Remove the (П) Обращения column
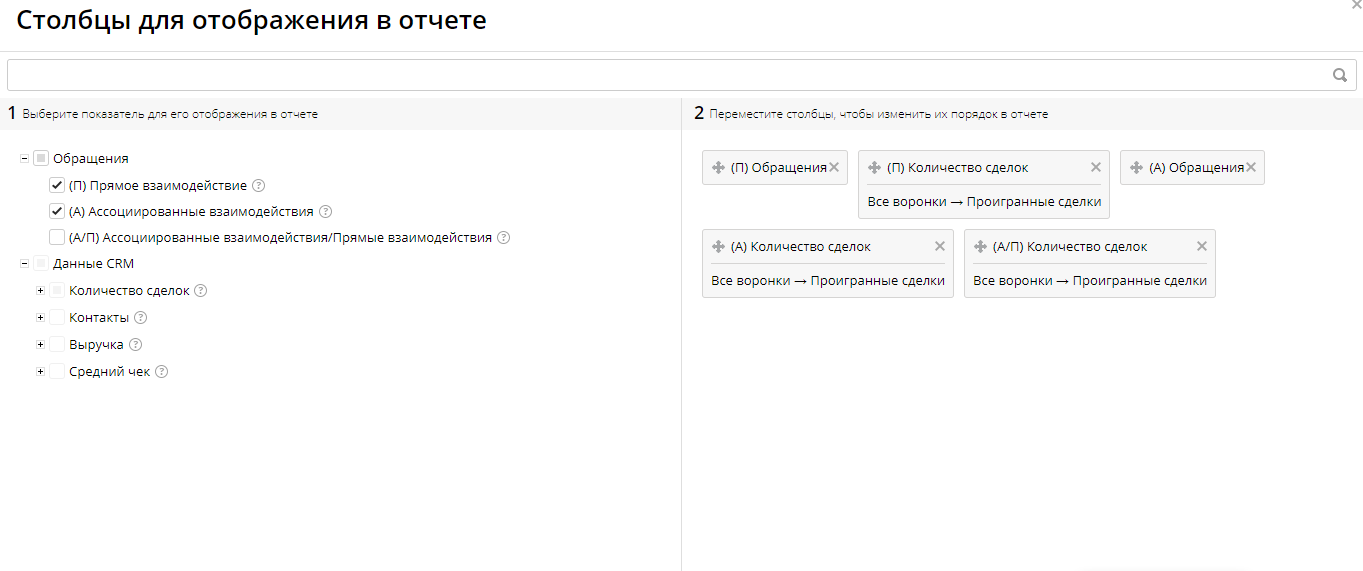Image resolution: width=1363 pixels, height=571 pixels. 834,168
